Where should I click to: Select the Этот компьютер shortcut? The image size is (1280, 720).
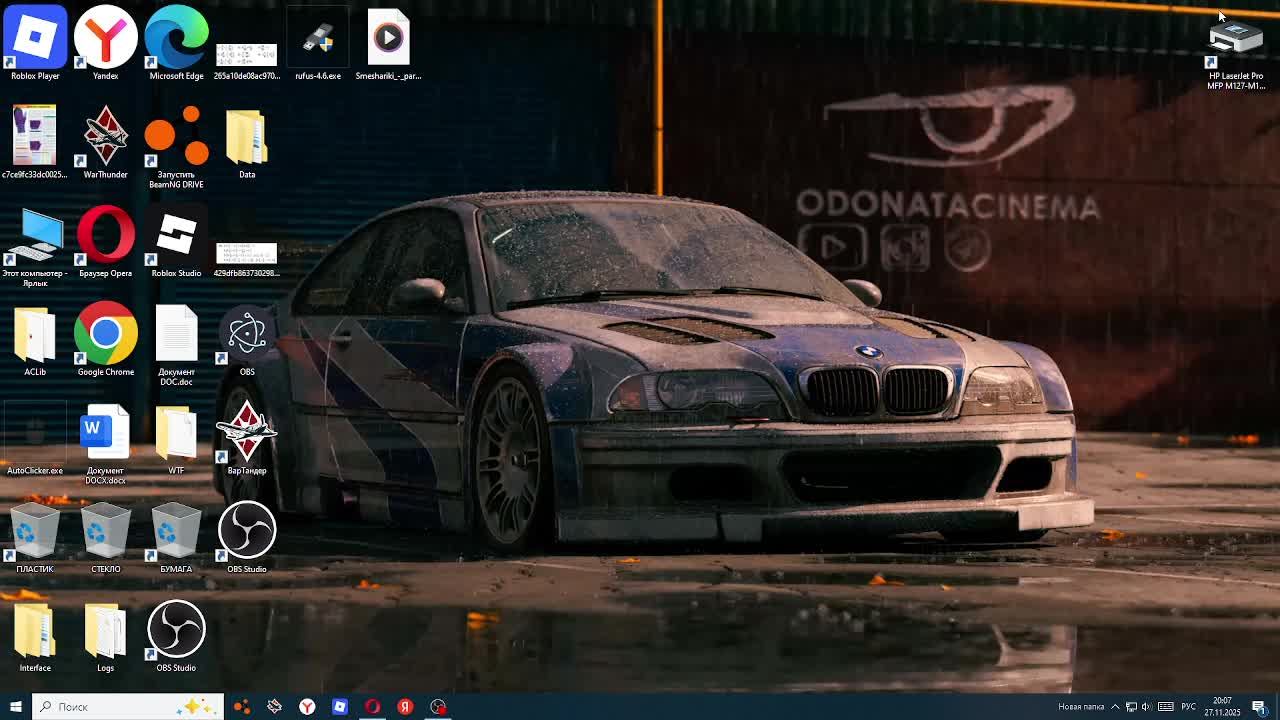[x=35, y=246]
